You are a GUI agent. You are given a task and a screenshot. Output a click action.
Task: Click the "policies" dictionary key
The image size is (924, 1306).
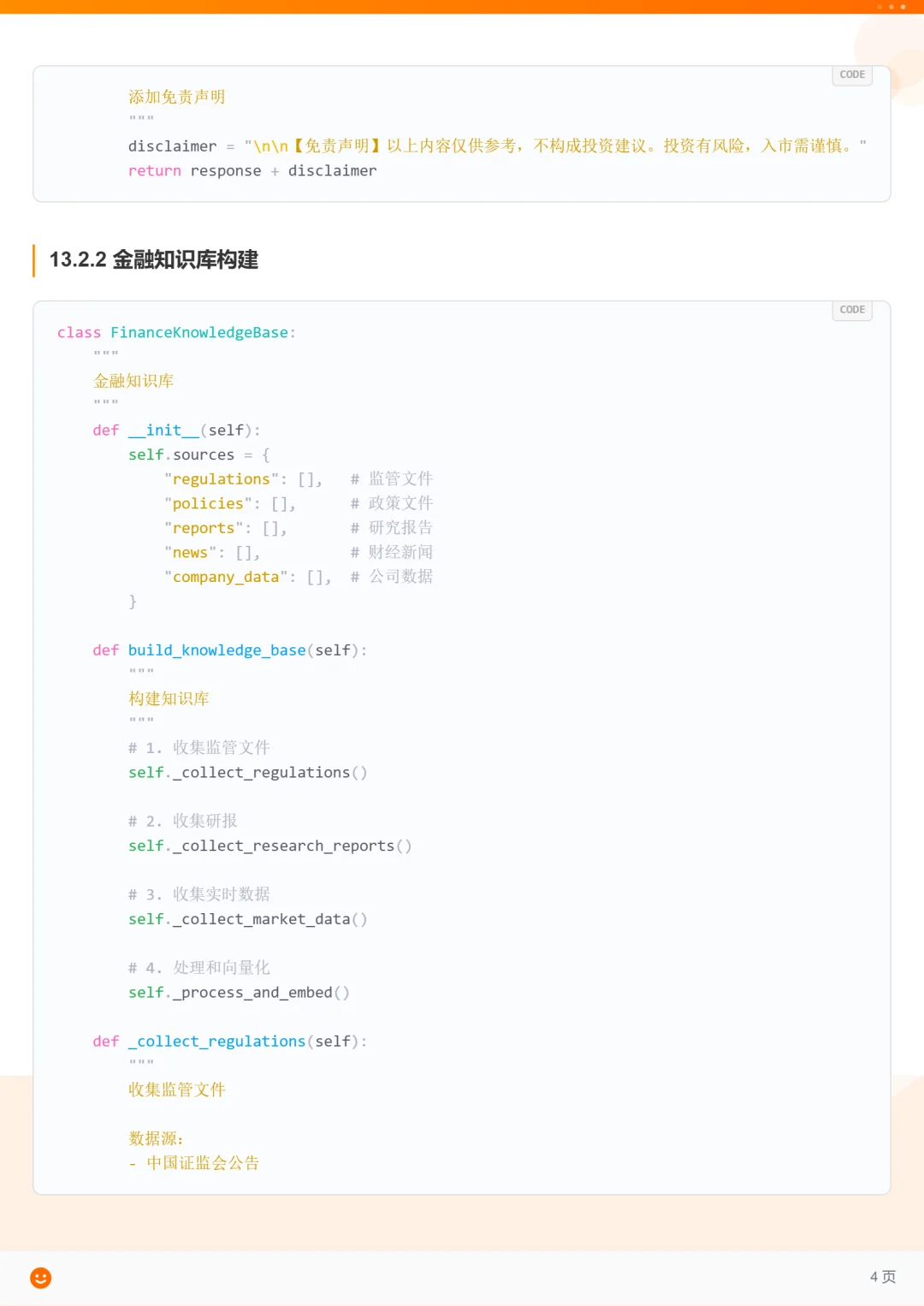(208, 504)
